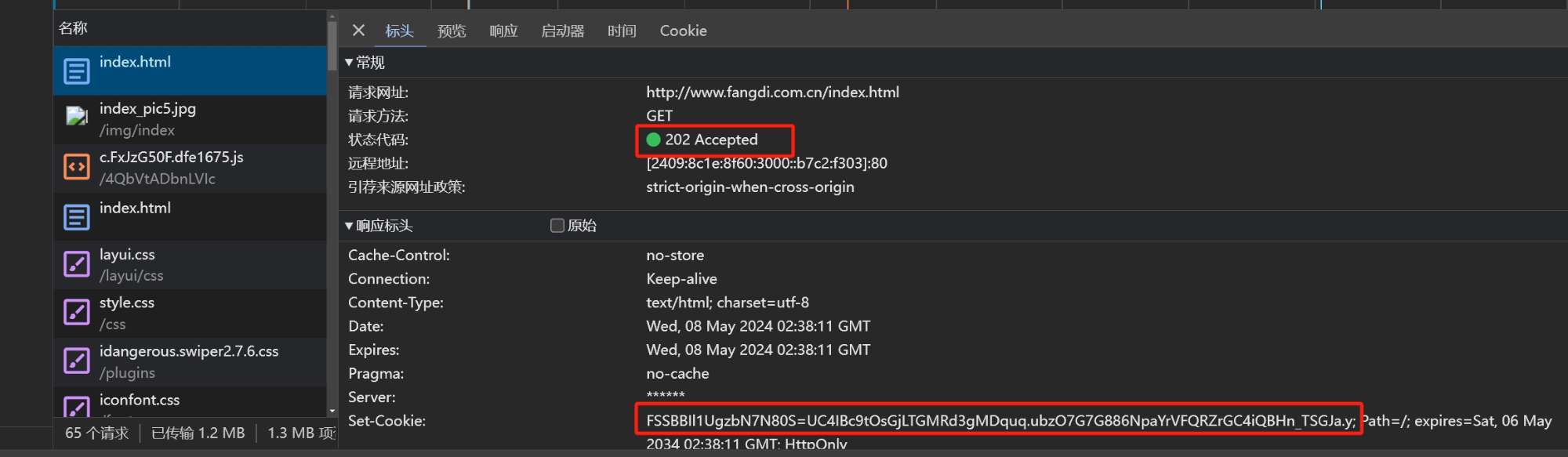The image size is (1568, 457).
Task: Click the no-store Cache-Control value
Action: coord(675,255)
